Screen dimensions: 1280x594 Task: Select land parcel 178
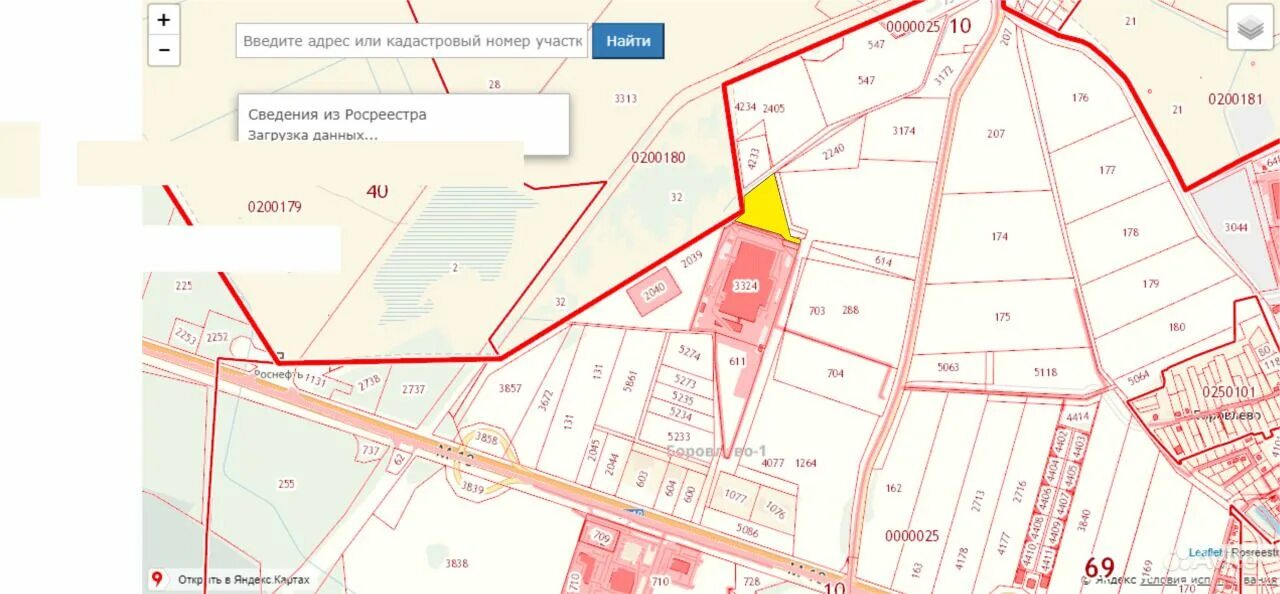click(x=1130, y=232)
